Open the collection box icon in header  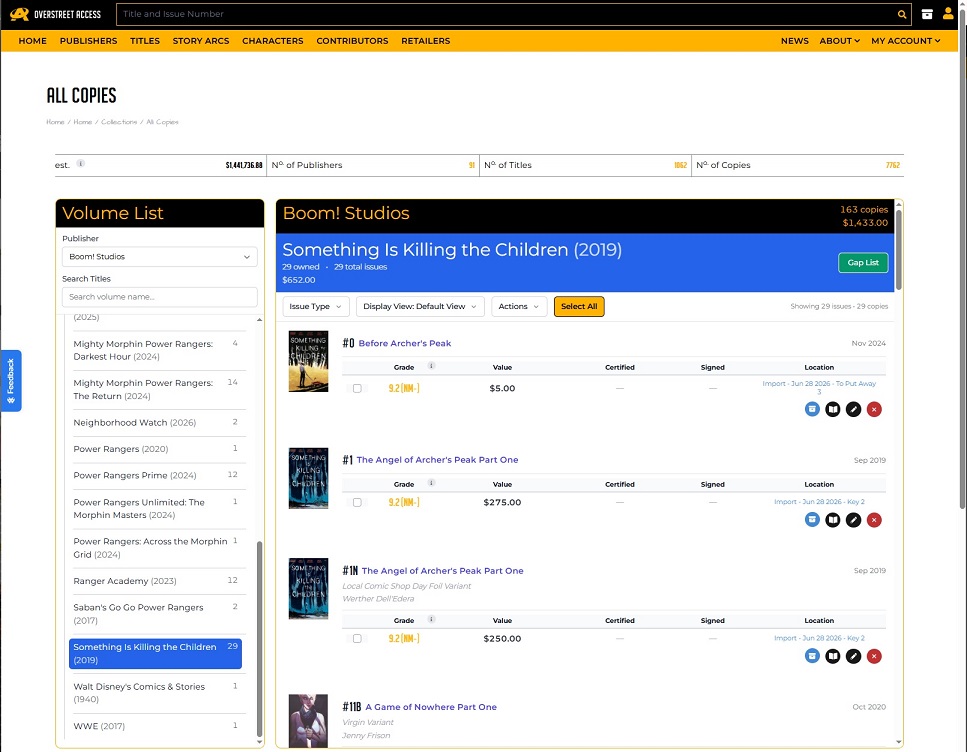tap(927, 14)
